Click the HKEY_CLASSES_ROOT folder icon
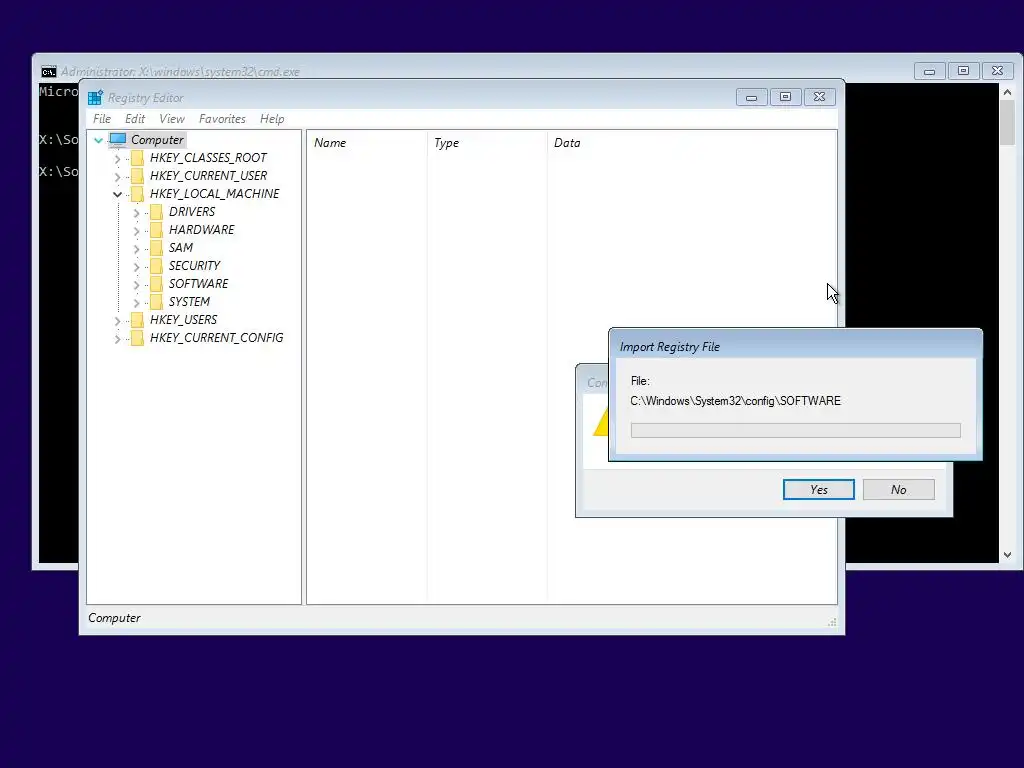This screenshot has height=768, width=1024. (x=137, y=158)
